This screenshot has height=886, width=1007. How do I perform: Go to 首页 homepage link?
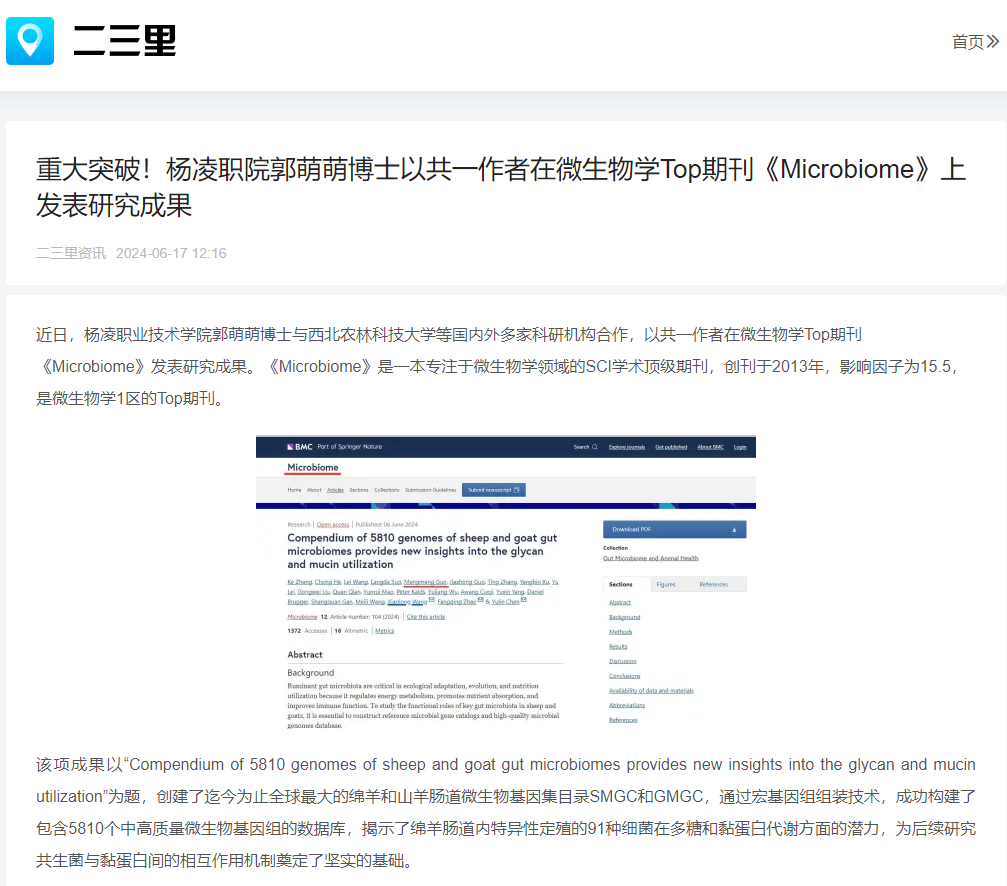tap(967, 42)
